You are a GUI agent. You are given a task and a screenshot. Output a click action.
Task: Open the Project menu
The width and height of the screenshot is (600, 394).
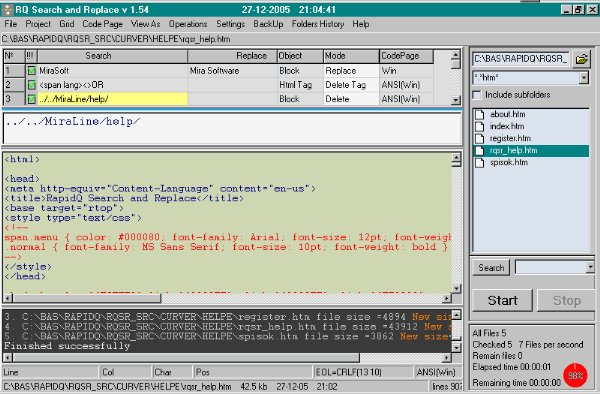pyautogui.click(x=38, y=24)
